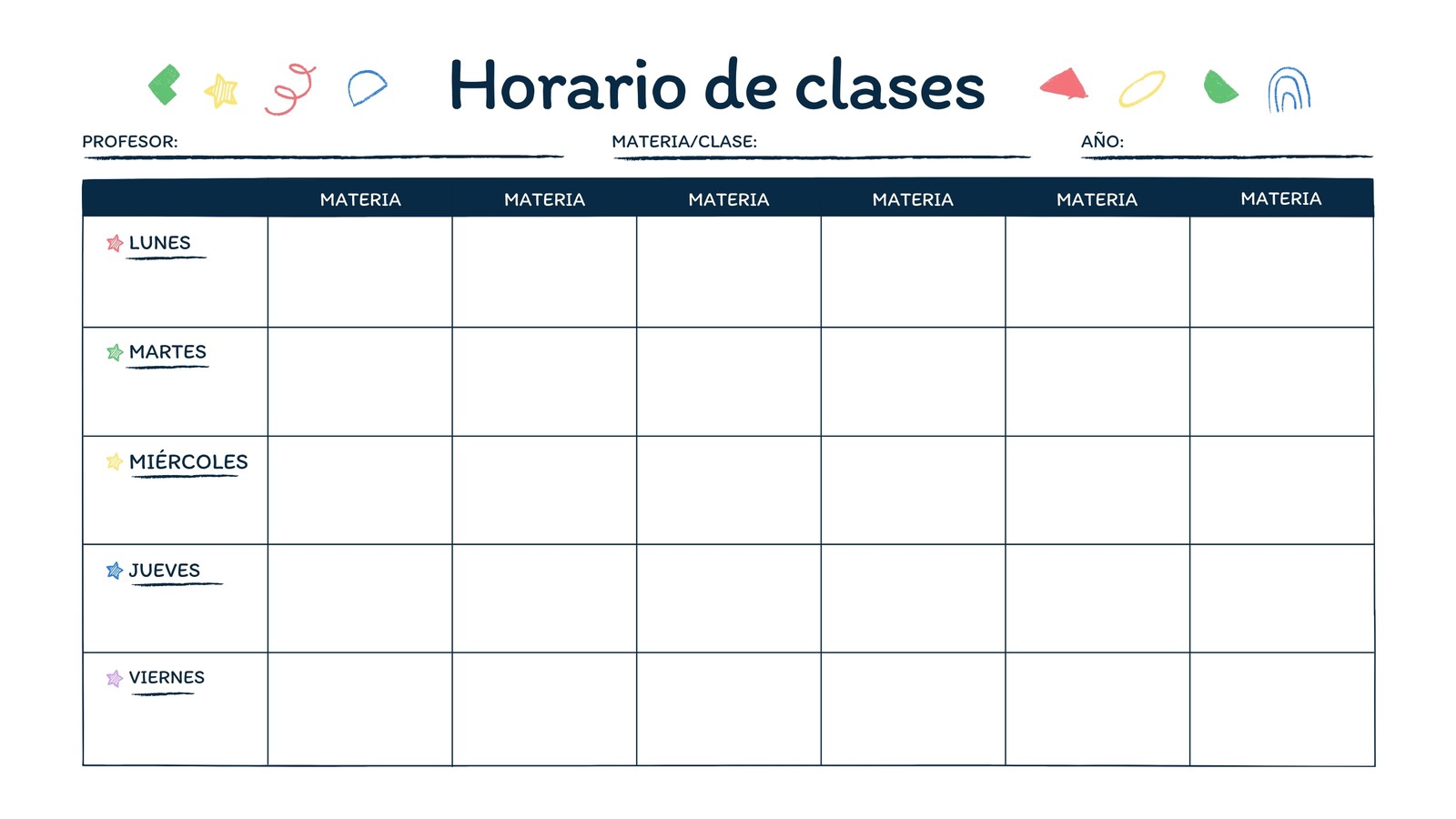Click the green arrow shape decoration

click(x=164, y=85)
